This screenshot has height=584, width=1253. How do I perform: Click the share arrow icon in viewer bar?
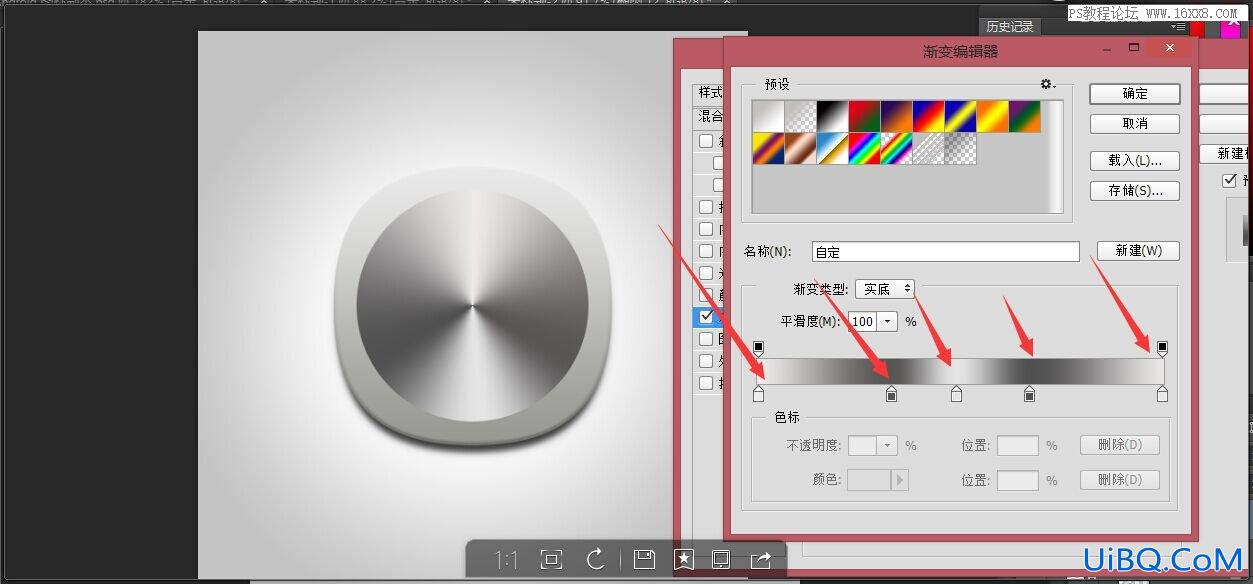click(x=760, y=559)
